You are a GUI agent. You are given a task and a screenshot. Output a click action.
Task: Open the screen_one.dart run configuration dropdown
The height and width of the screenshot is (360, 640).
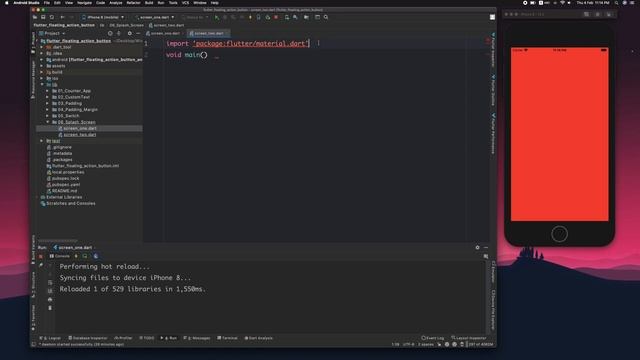tap(155, 18)
